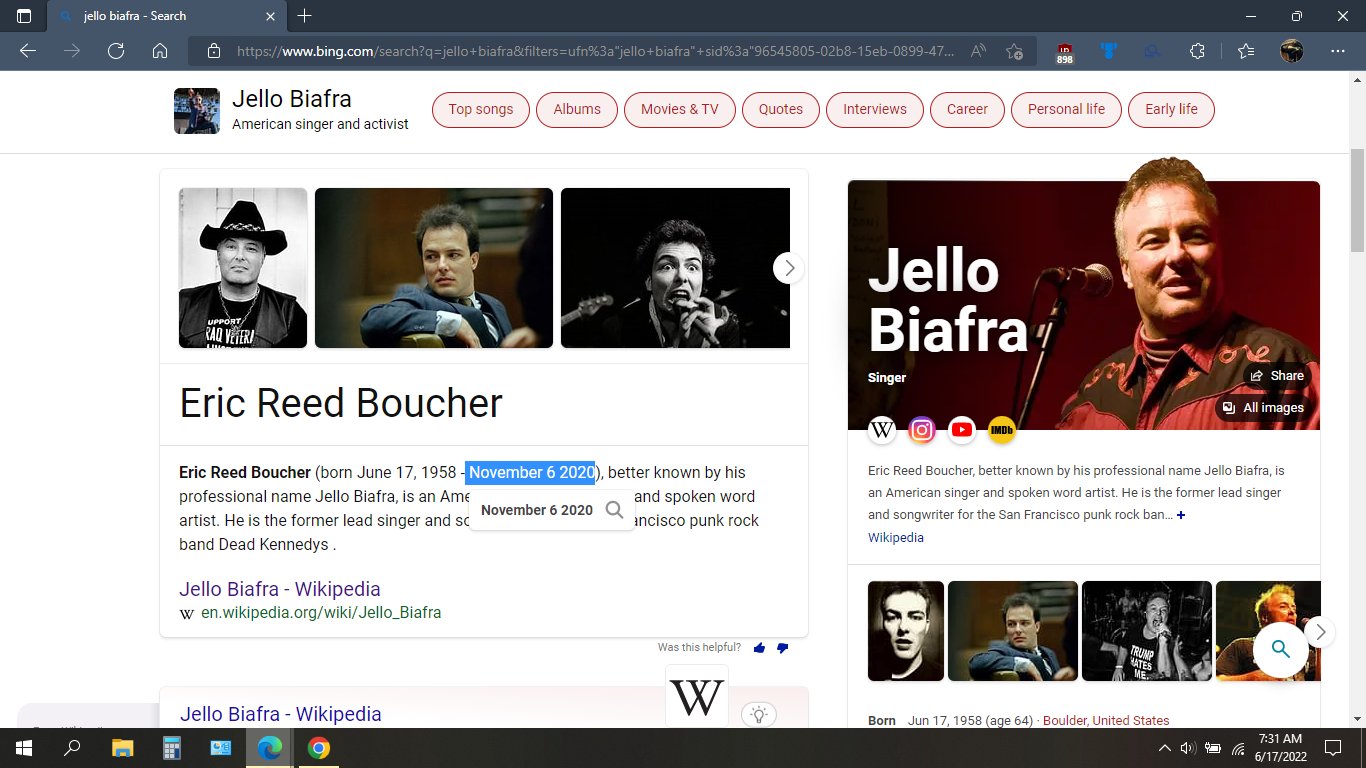Open the browser profile avatar
The width and height of the screenshot is (1366, 768).
[1292, 51]
